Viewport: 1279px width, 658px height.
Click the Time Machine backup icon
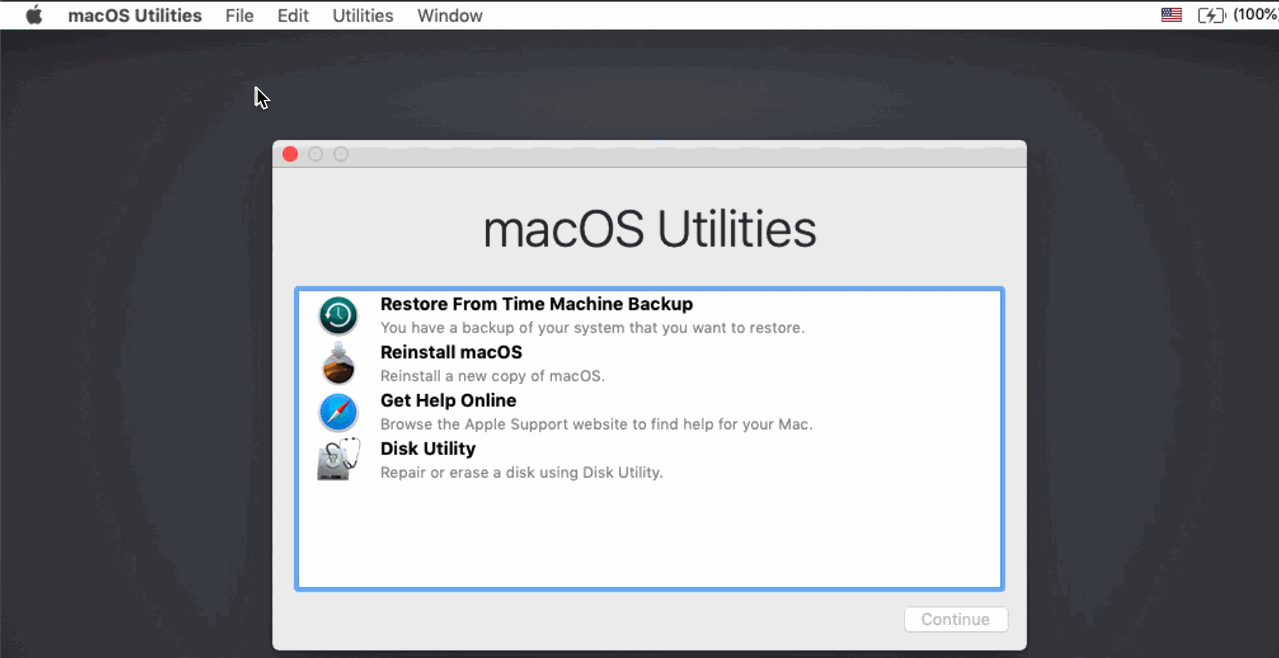tap(338, 315)
